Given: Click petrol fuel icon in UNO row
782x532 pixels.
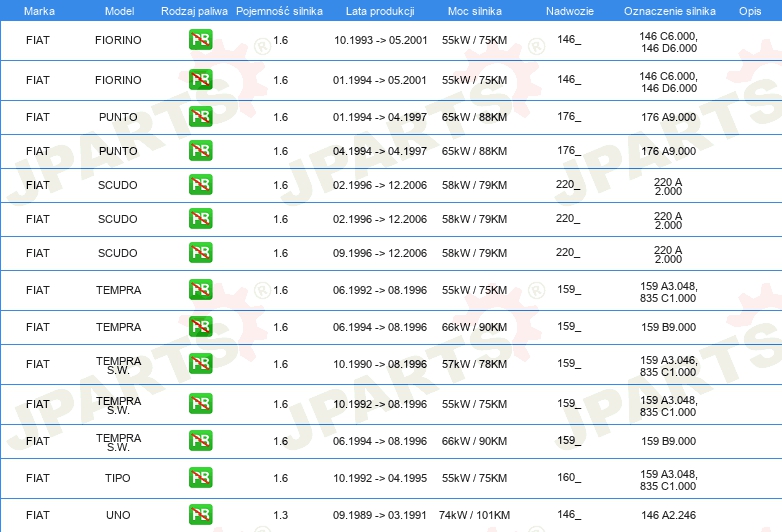Looking at the screenshot, I should click(200, 515).
